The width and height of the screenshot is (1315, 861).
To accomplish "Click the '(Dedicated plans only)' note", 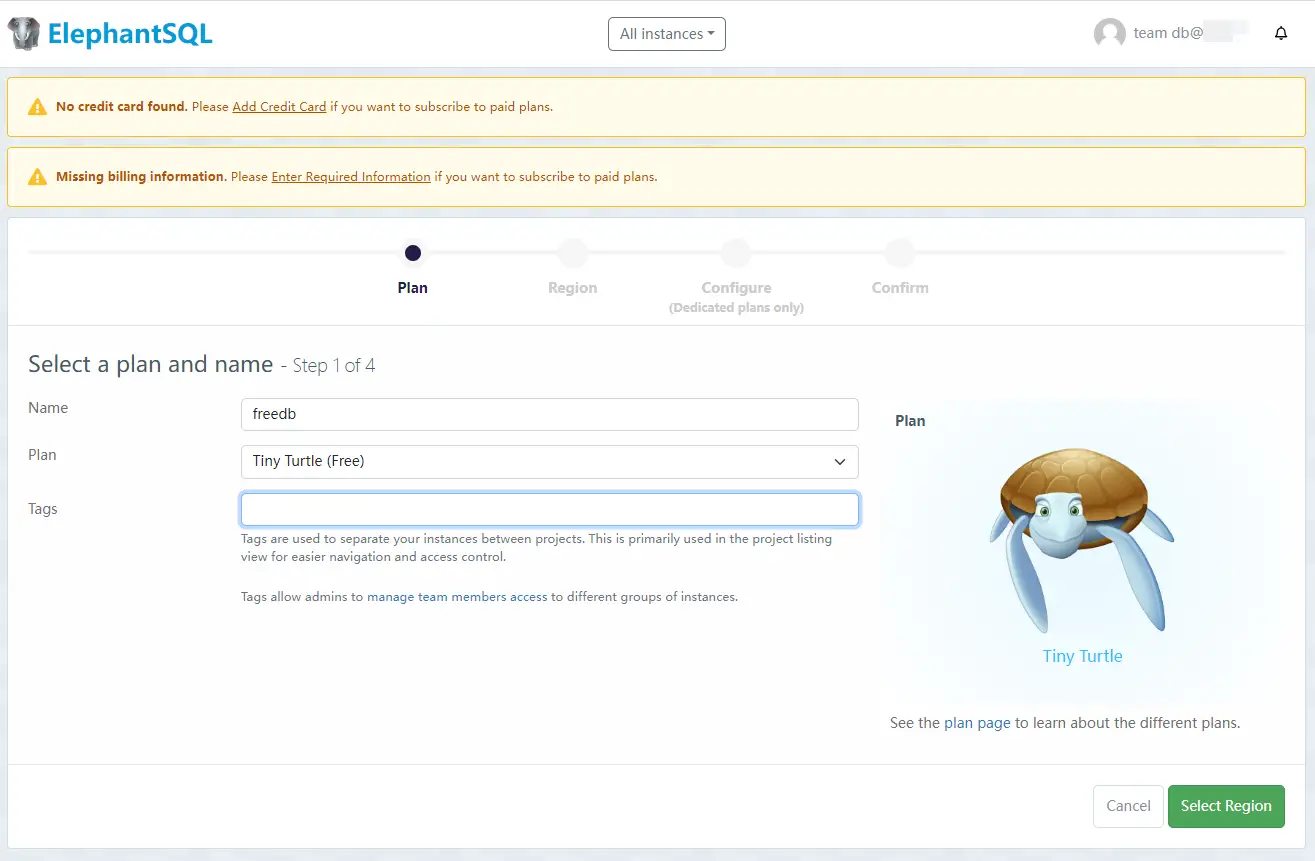I will (736, 308).
